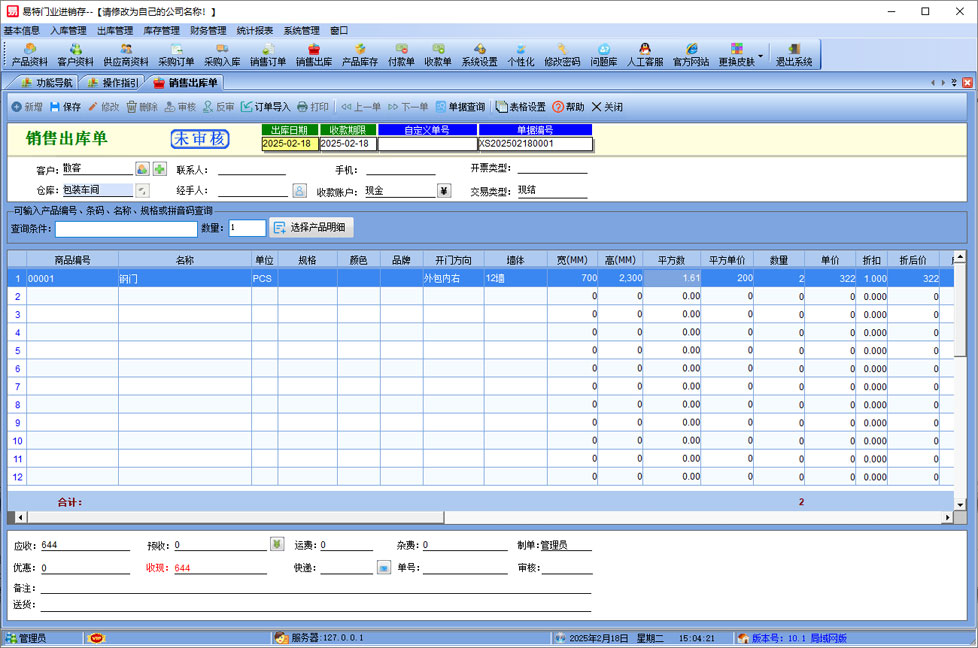978x648 pixels.
Task: Click the VIP badge in status bar
Action: (x=97, y=637)
